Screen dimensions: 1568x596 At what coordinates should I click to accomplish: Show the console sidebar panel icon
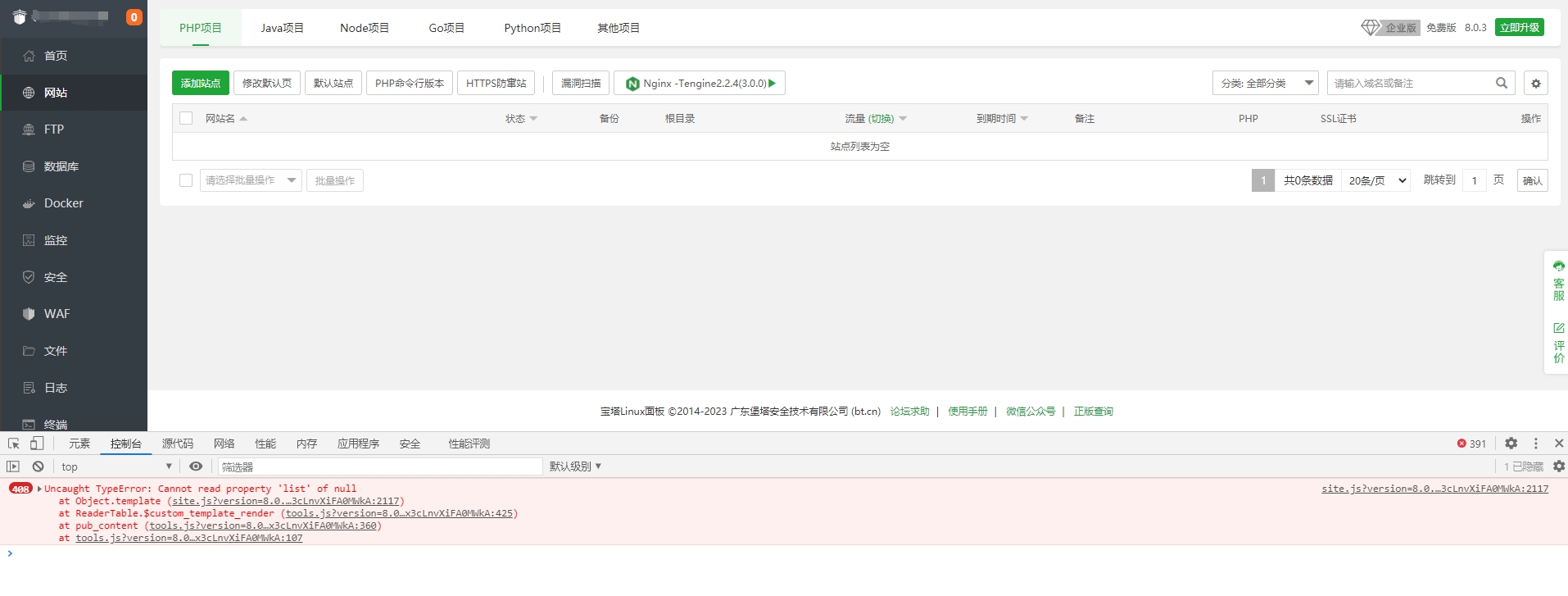coord(13,466)
